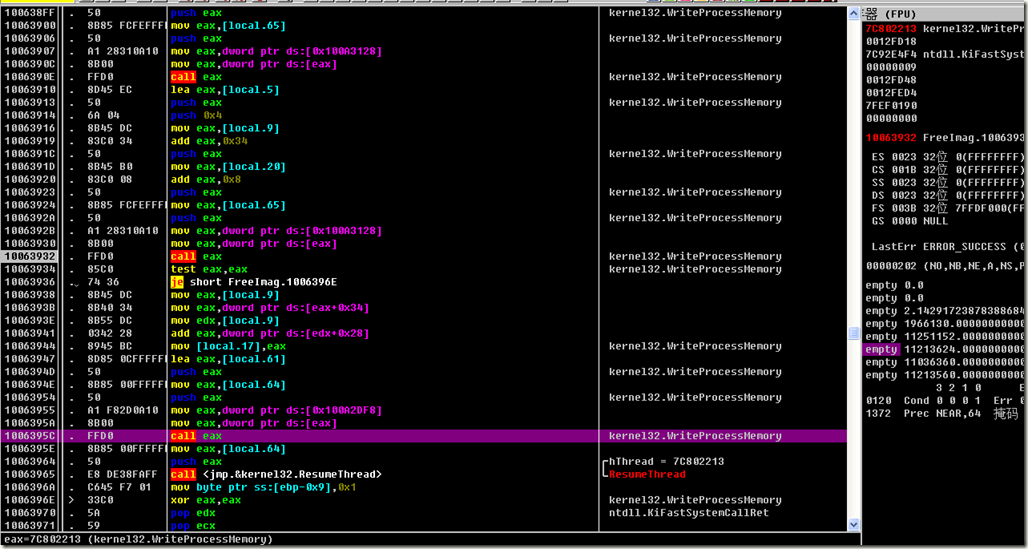This screenshot has width=1028, height=549.
Task: Click the disassembly vertical scroll thumb
Action: pyautogui.click(x=854, y=333)
